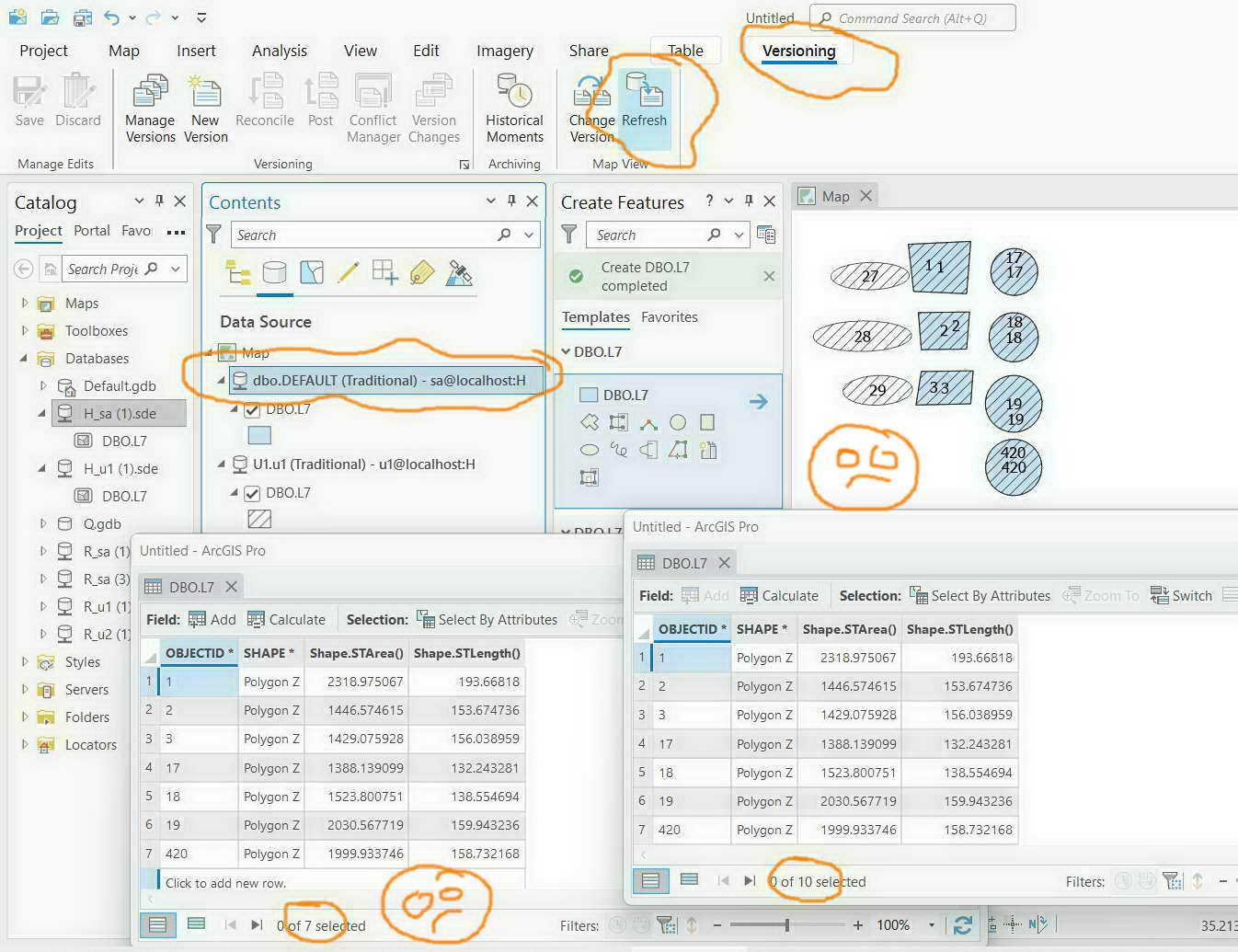Click the Command Search field
This screenshot has width=1238, height=952.
pos(912,17)
